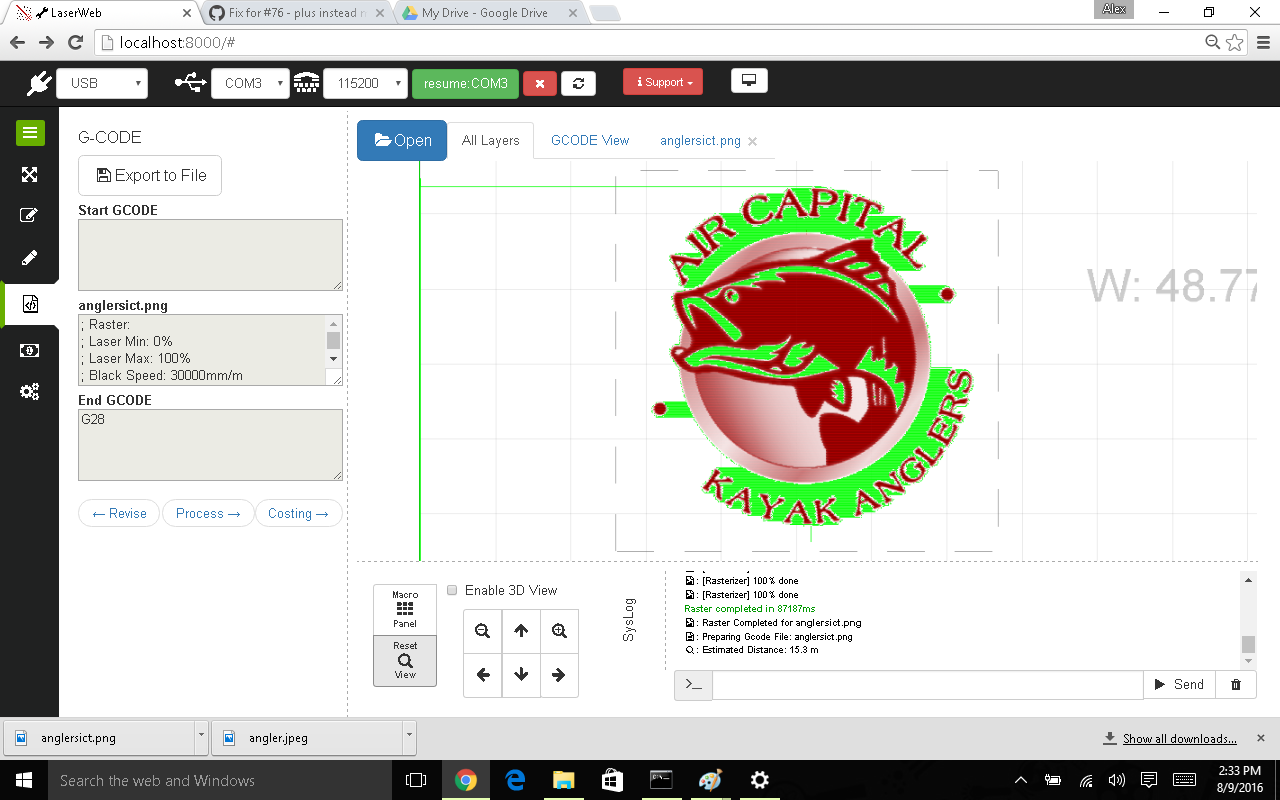This screenshot has height=800, width=1280.
Task: Bookmark this page with star icon
Action: pos(1235,43)
